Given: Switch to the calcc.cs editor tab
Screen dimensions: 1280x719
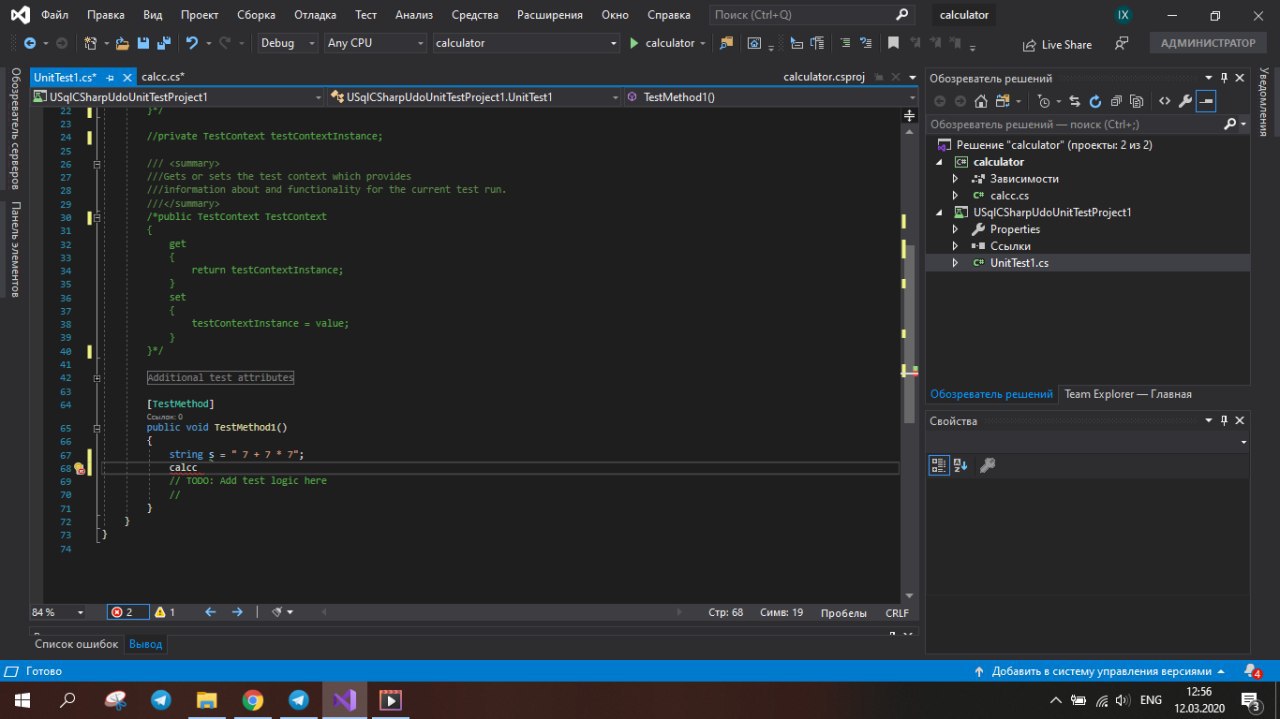Looking at the screenshot, I should coord(162,77).
